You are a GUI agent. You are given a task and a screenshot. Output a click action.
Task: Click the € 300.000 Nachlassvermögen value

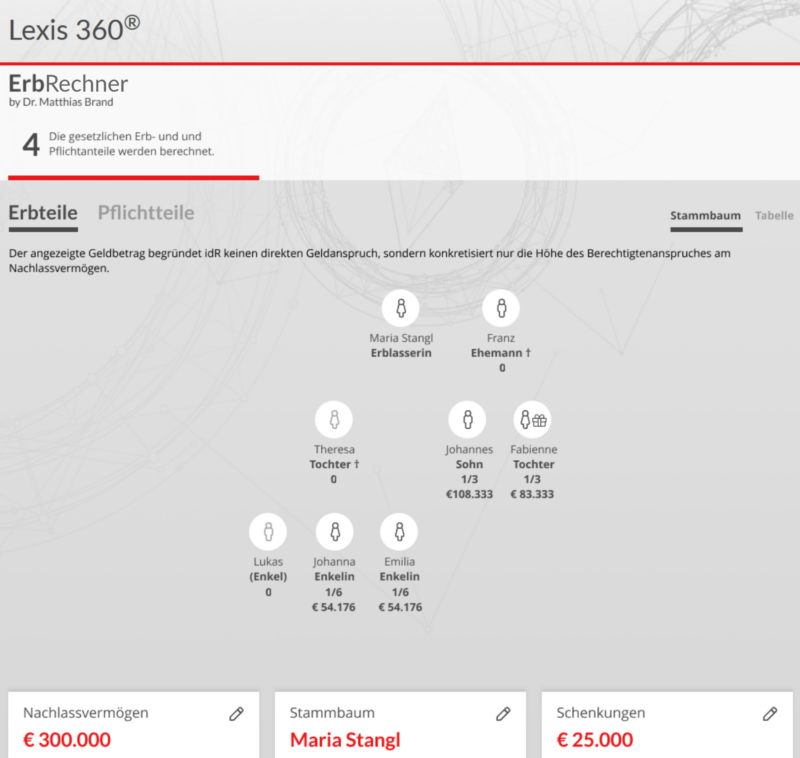65,740
